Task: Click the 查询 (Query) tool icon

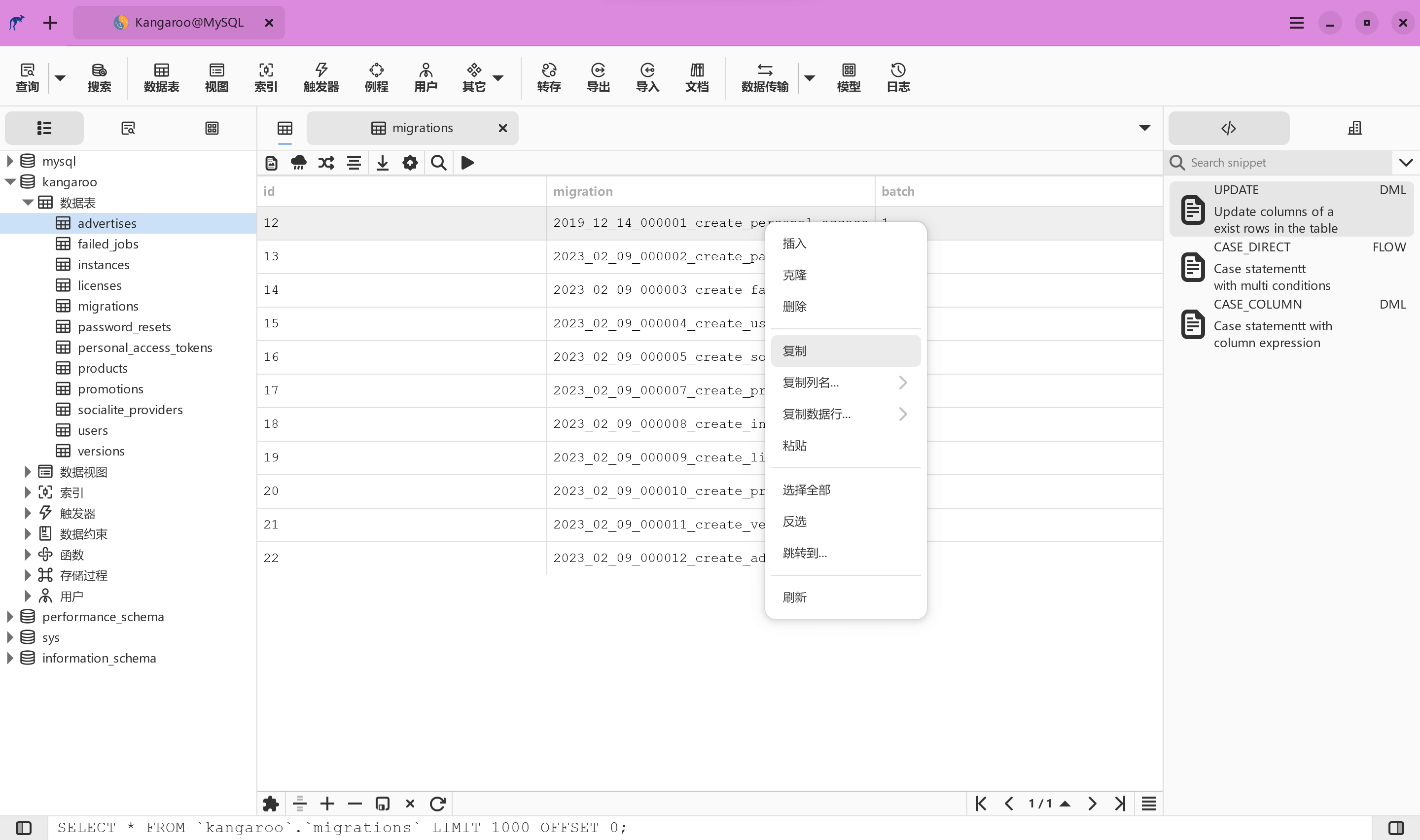Action: [x=28, y=77]
